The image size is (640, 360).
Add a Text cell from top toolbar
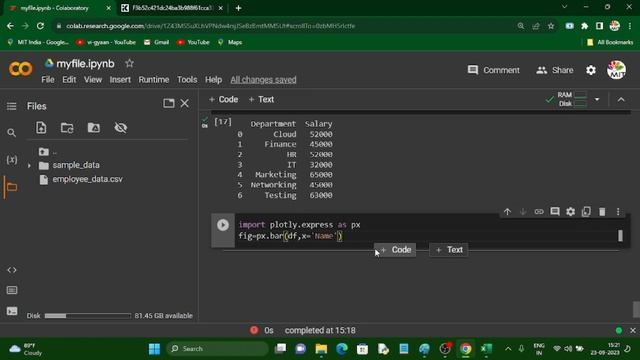click(261, 100)
